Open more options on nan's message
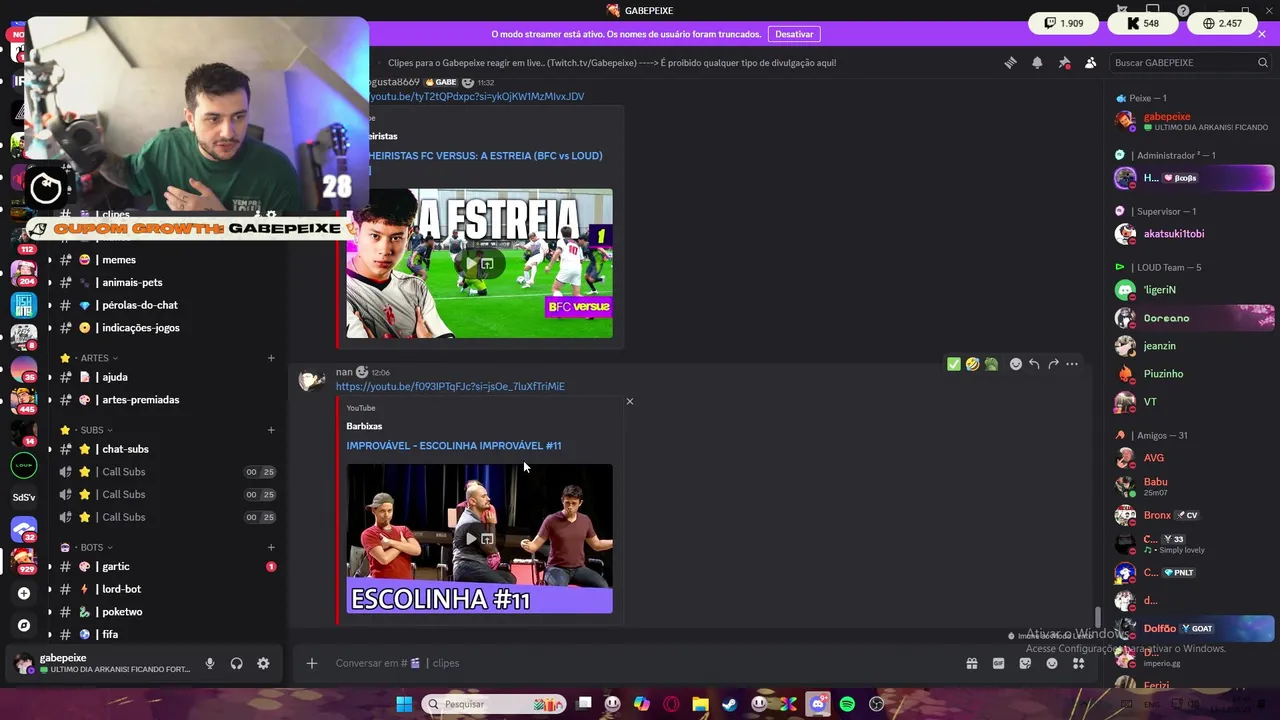 (x=1072, y=364)
